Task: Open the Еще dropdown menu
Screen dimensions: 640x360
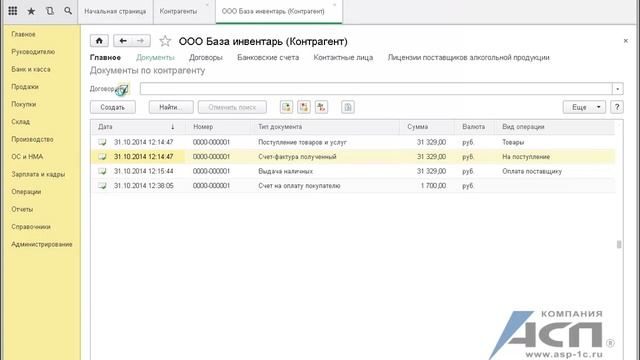Action: click(x=584, y=107)
